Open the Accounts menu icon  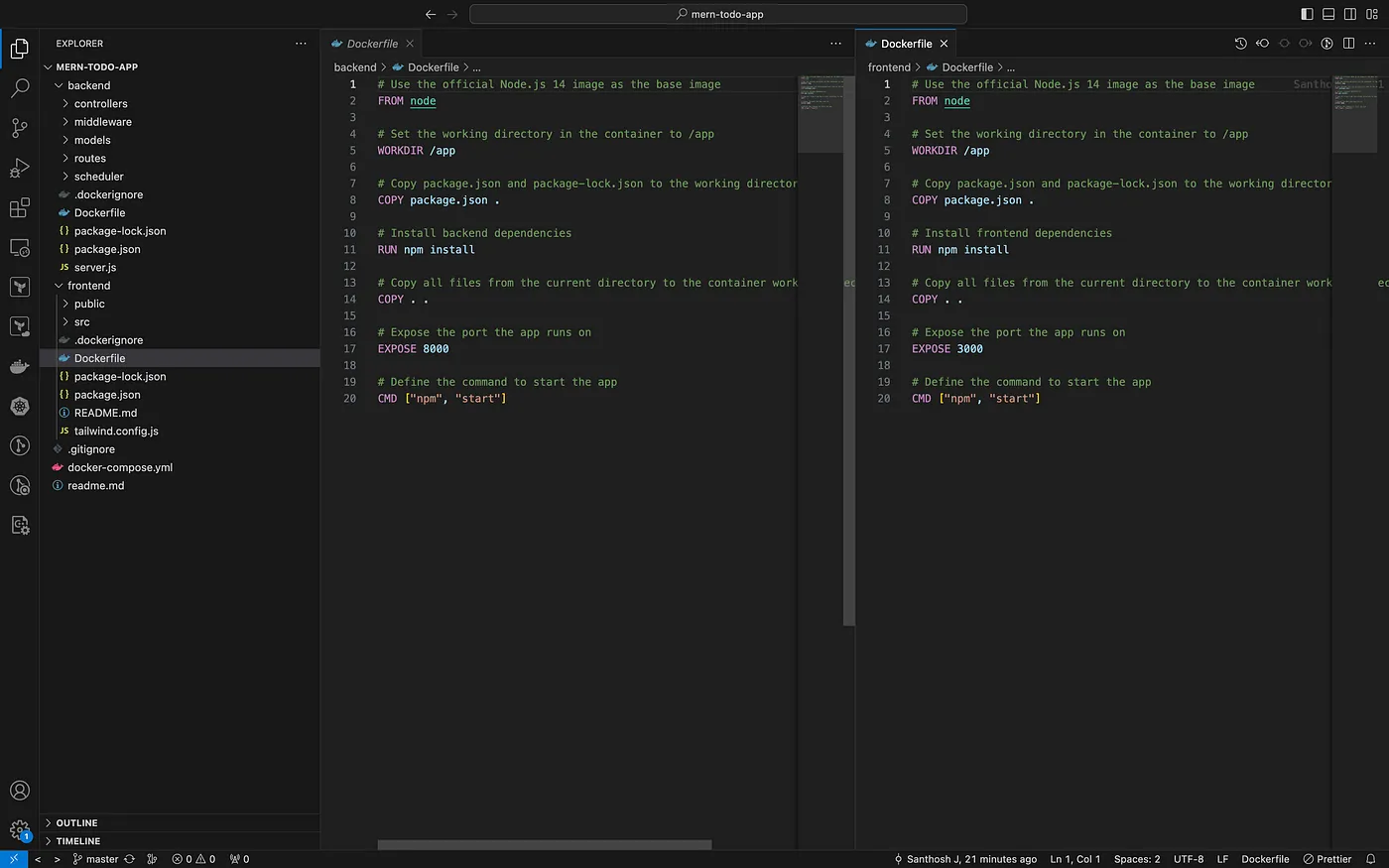19,791
